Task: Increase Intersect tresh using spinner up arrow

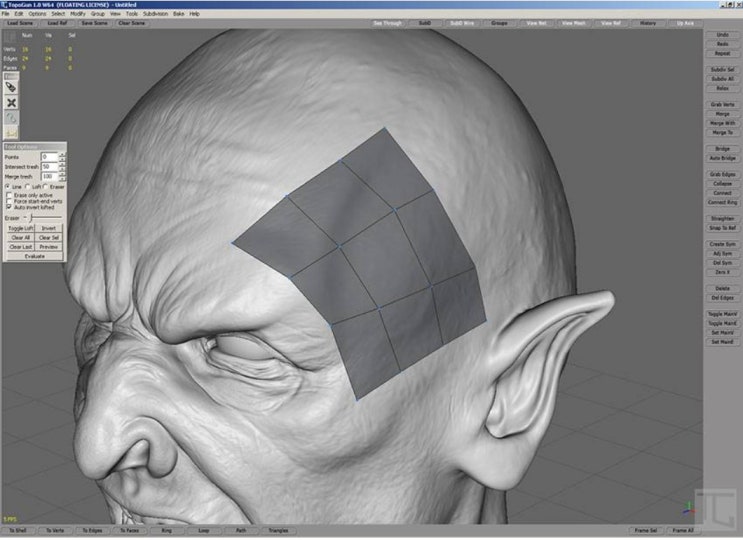Action: tap(62, 164)
